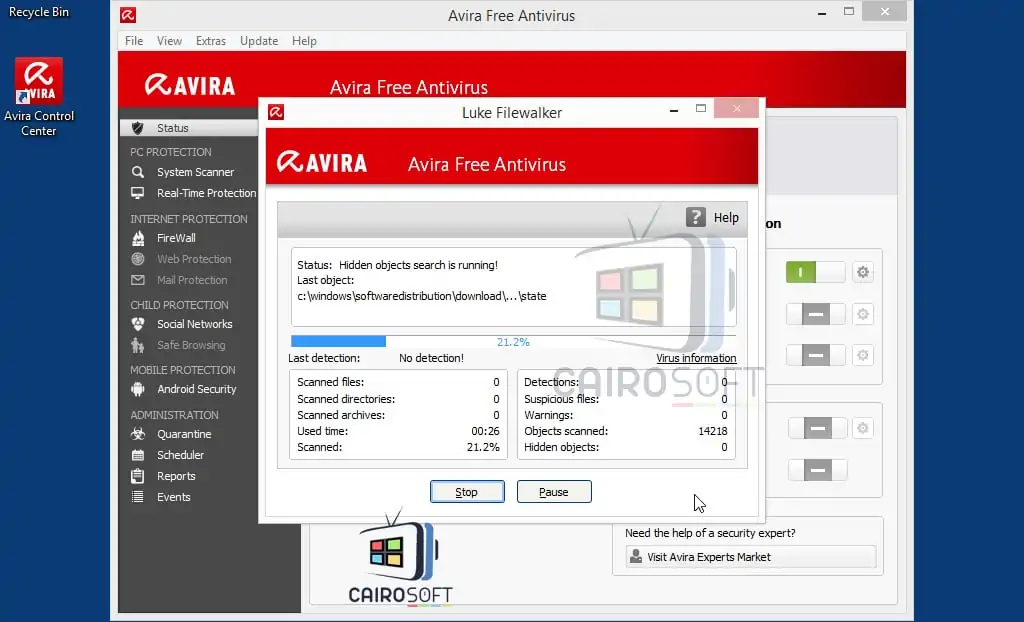The image size is (1024, 622).
Task: Stop the running scan
Action: pos(467,492)
